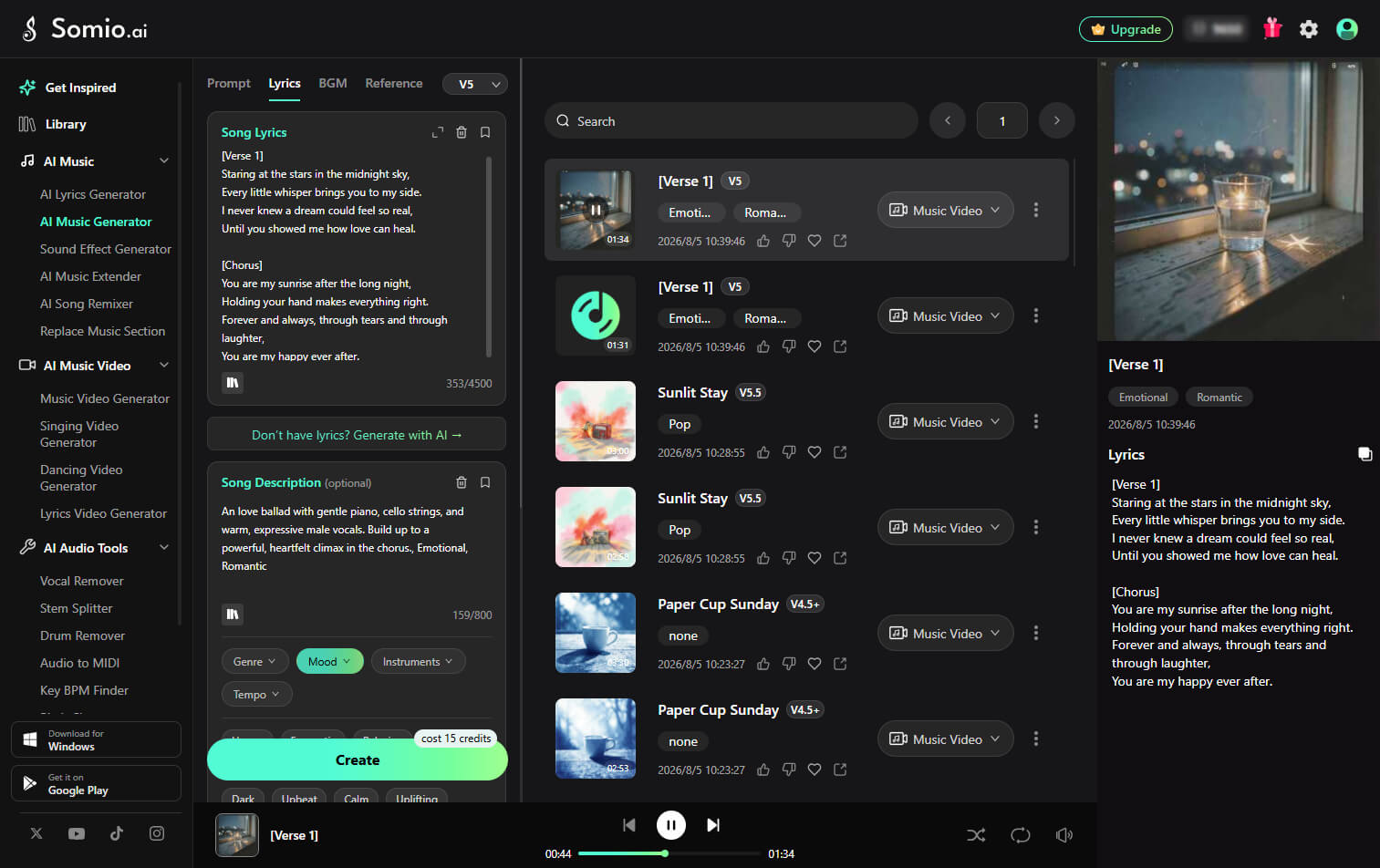Expand the Song Lyrics editor to fullscreen
This screenshot has height=868, width=1380.
pyautogui.click(x=438, y=132)
